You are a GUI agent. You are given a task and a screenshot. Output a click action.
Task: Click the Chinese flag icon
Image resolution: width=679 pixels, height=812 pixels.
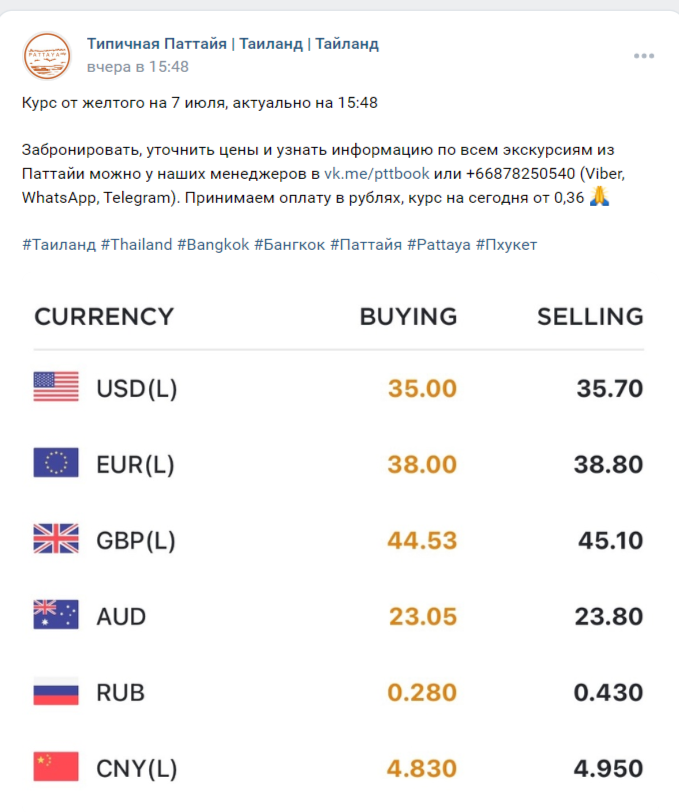point(56,766)
